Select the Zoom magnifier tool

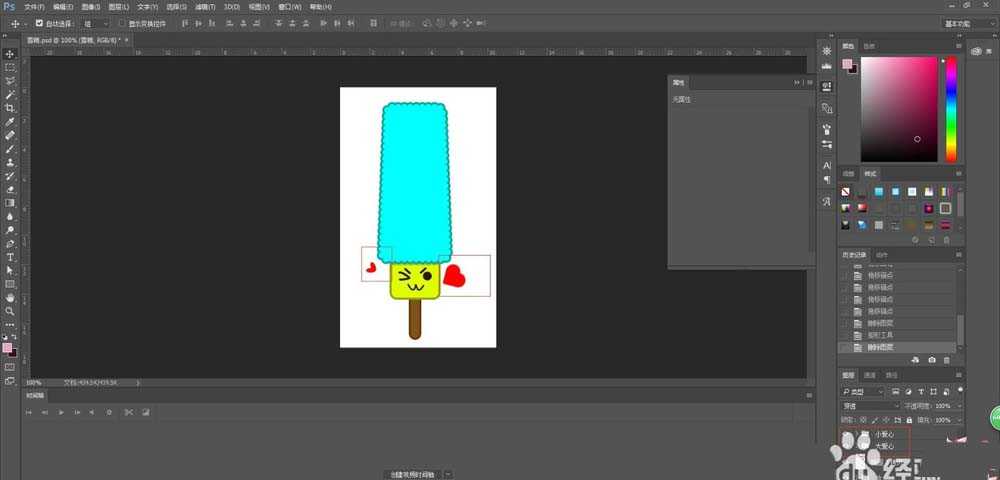pos(10,311)
